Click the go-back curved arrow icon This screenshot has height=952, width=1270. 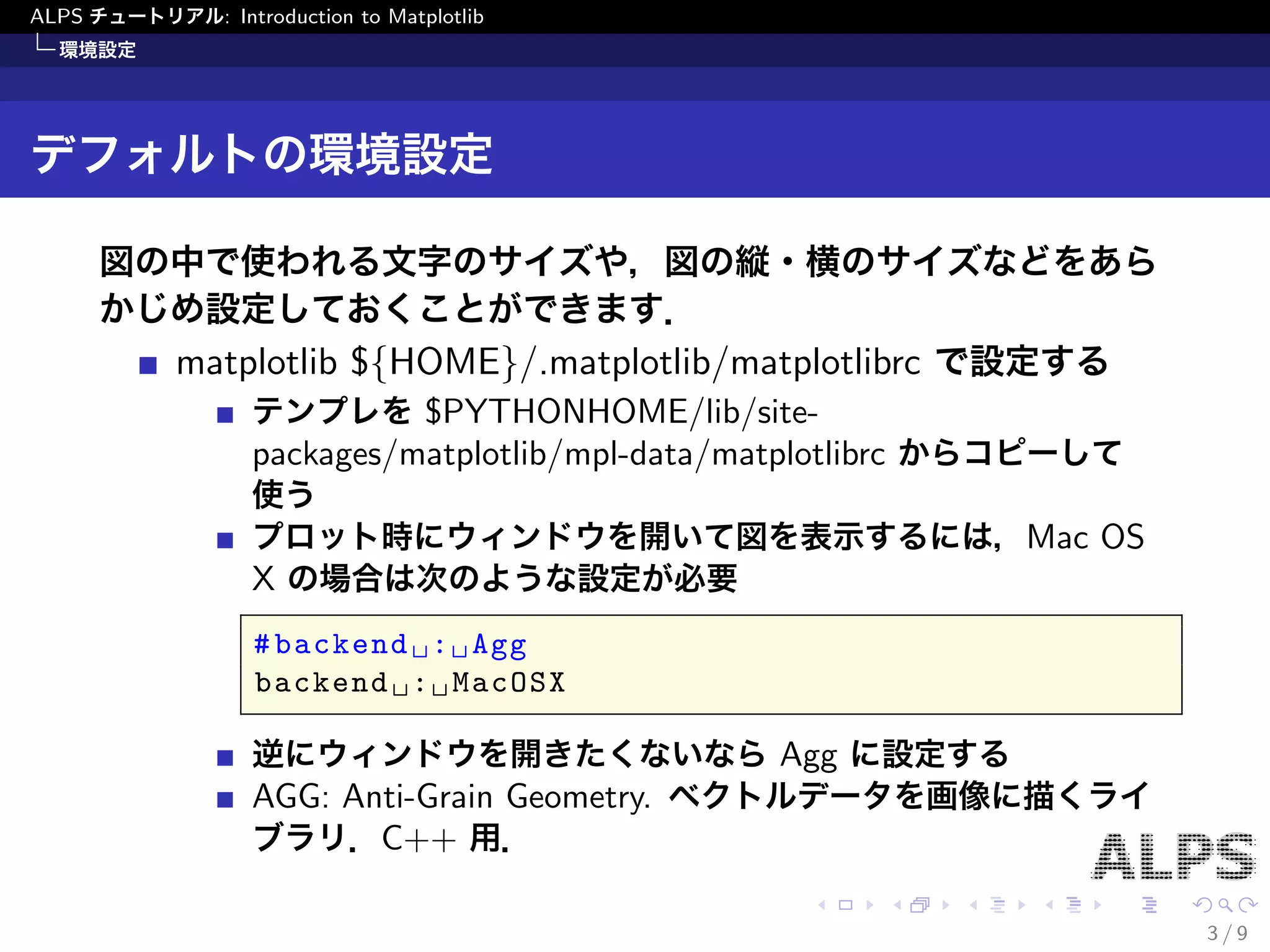[1202, 905]
